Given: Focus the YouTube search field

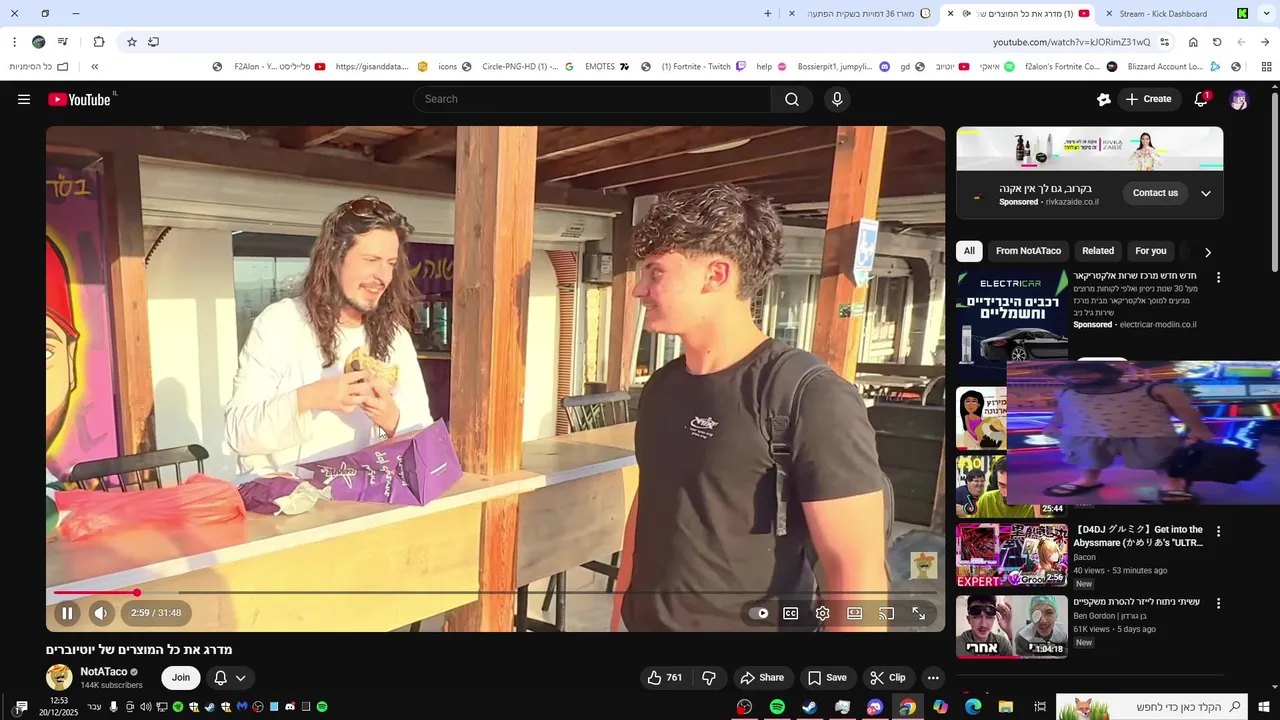Looking at the screenshot, I should [592, 99].
